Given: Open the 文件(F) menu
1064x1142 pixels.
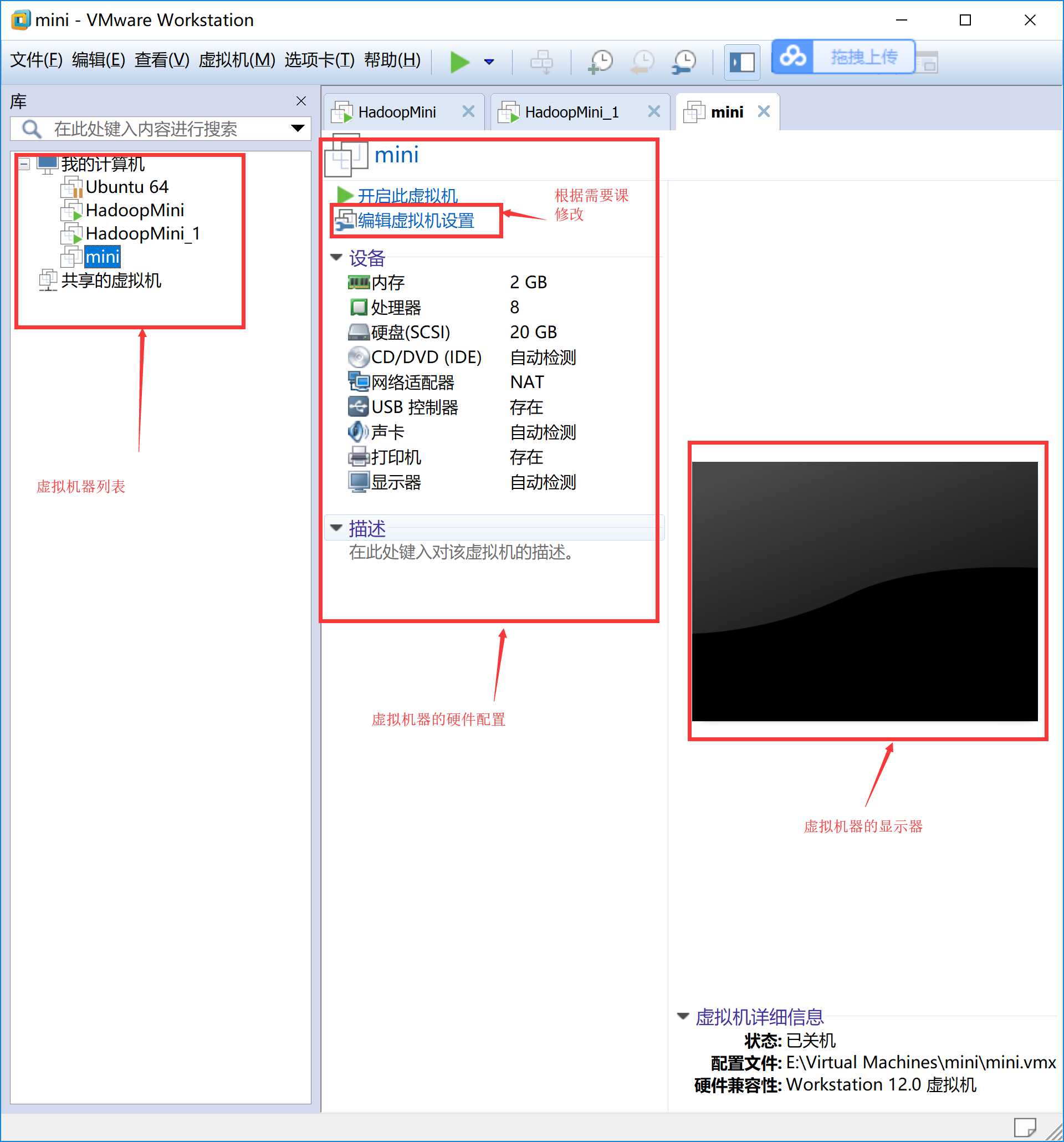Looking at the screenshot, I should pos(36,59).
